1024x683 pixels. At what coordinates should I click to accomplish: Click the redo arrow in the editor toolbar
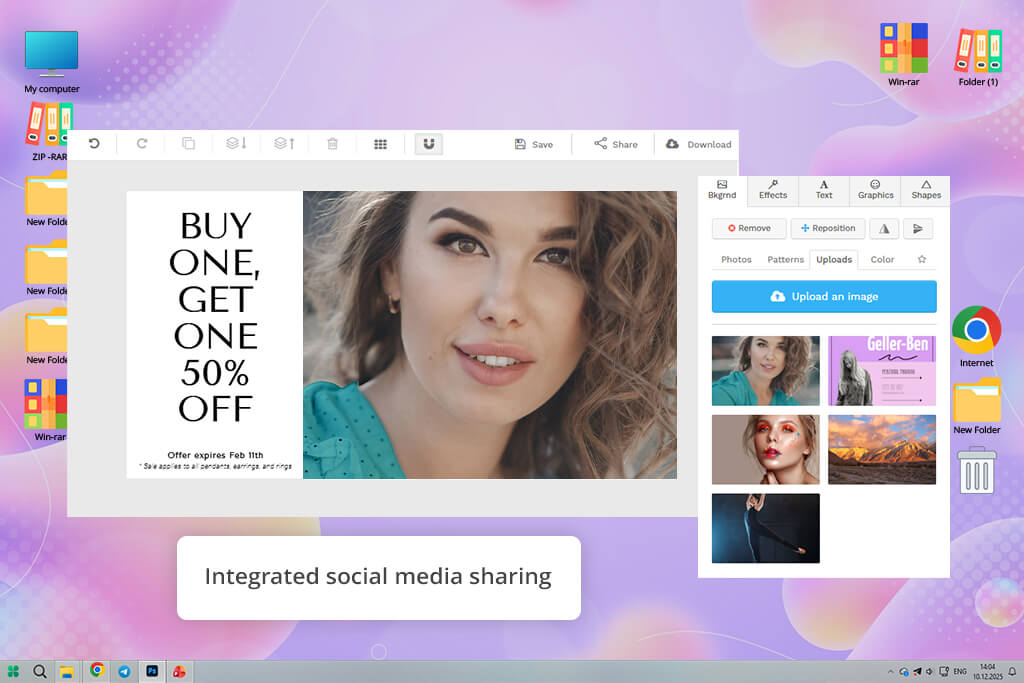tap(142, 144)
